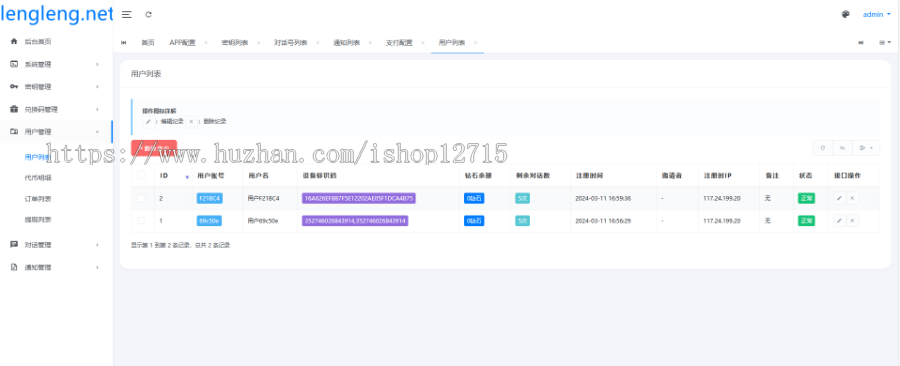
Task: Click the table refresh toolbar icon
Action: (x=823, y=148)
